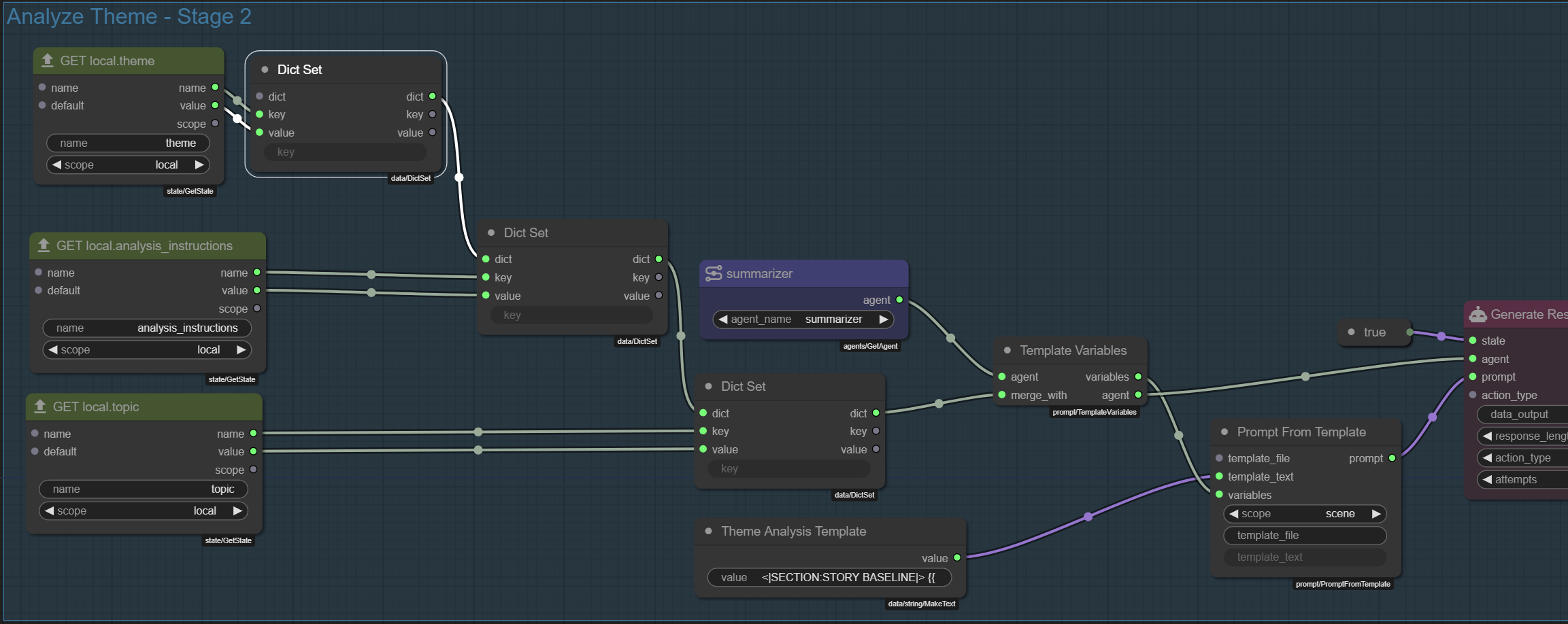Click the data_output field in Generate Response
Screen dimensions: 1568x624
point(1522,414)
